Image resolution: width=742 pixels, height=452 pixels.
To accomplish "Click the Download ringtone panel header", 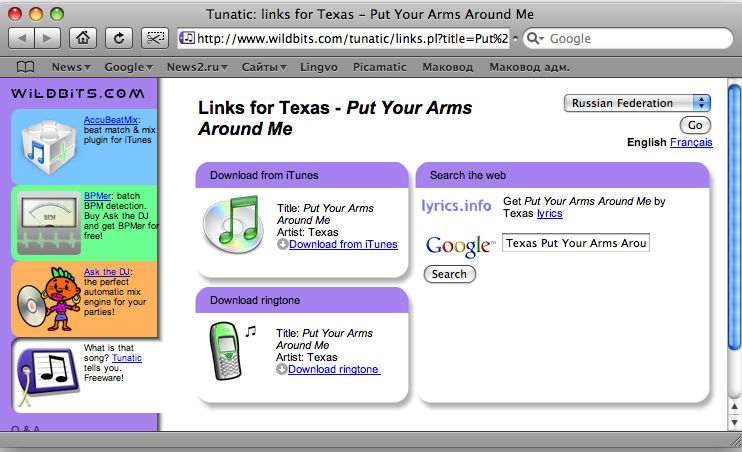I will pyautogui.click(x=302, y=300).
